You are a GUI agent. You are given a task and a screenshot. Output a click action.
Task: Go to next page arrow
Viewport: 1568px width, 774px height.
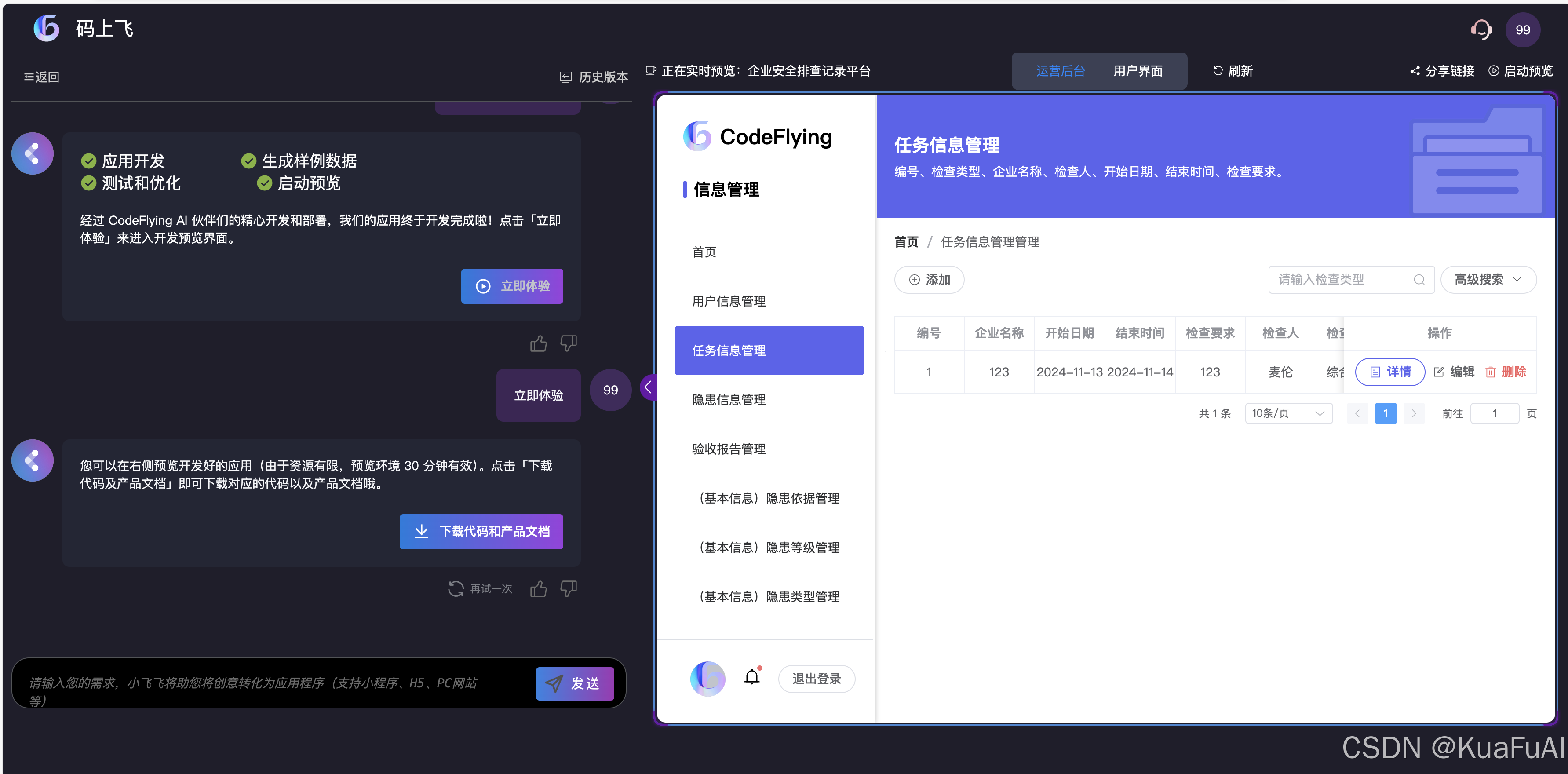click(1414, 413)
